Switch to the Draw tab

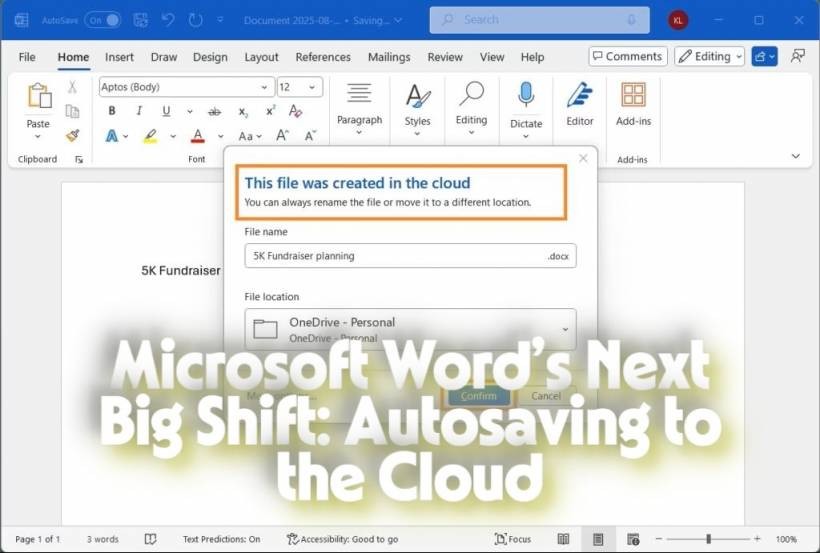[x=164, y=57]
